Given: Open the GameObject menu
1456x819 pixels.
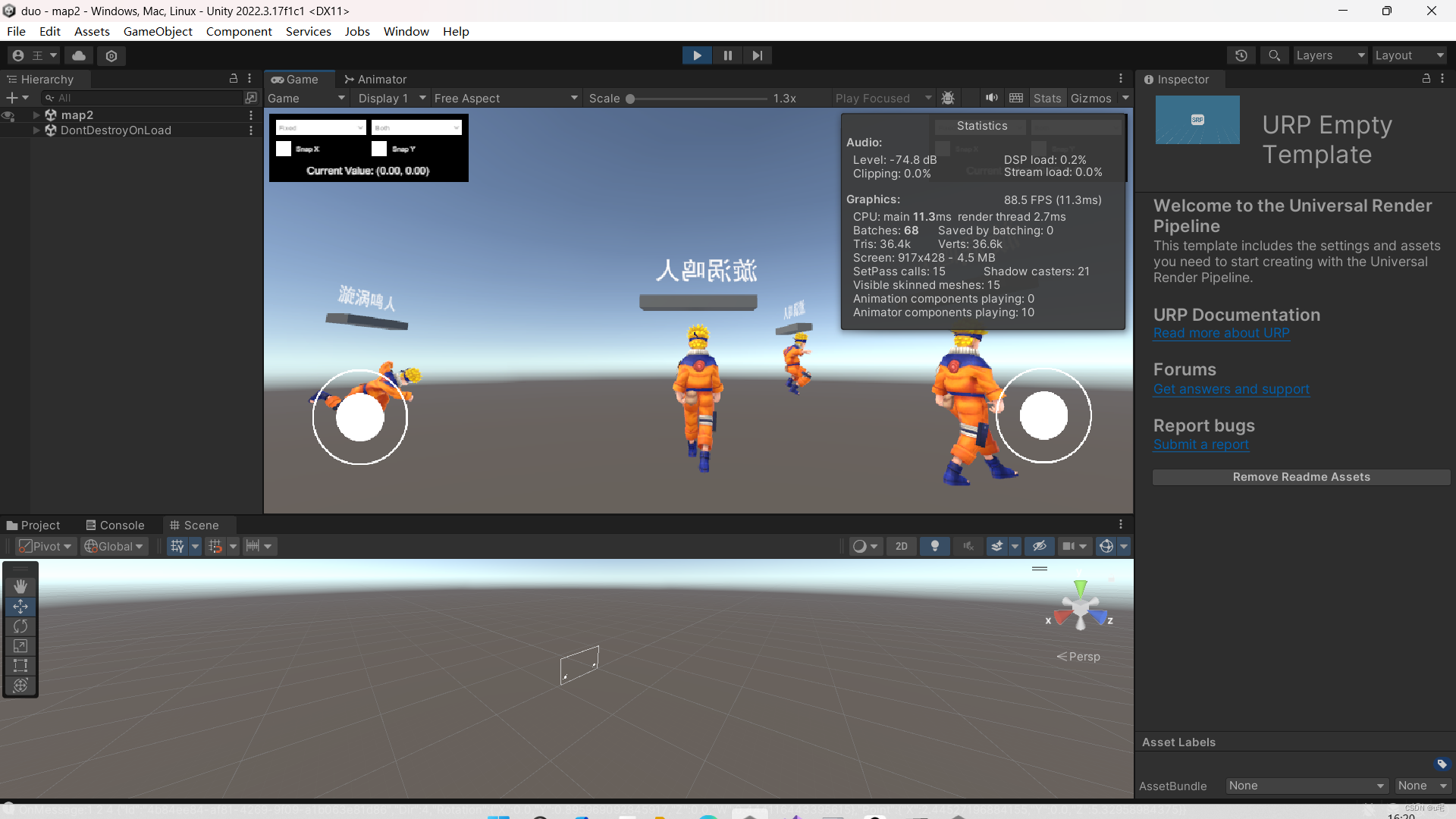Looking at the screenshot, I should [x=158, y=31].
